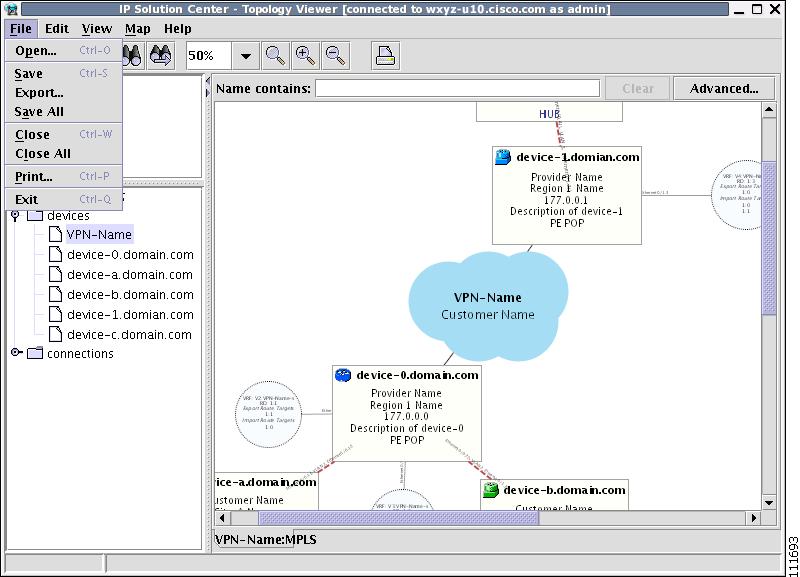Click the devices folder icon in the tree

pos(35,216)
